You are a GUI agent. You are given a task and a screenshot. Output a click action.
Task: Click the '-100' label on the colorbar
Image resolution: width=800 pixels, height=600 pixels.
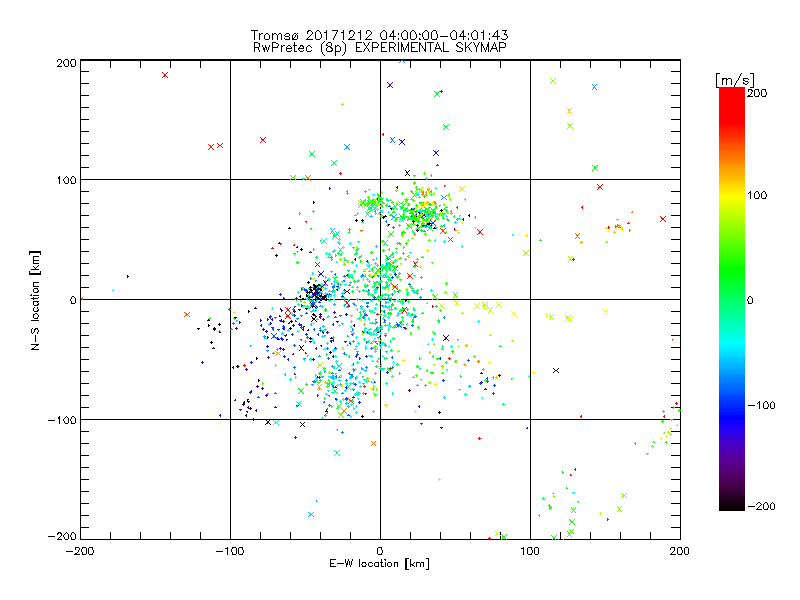761,405
